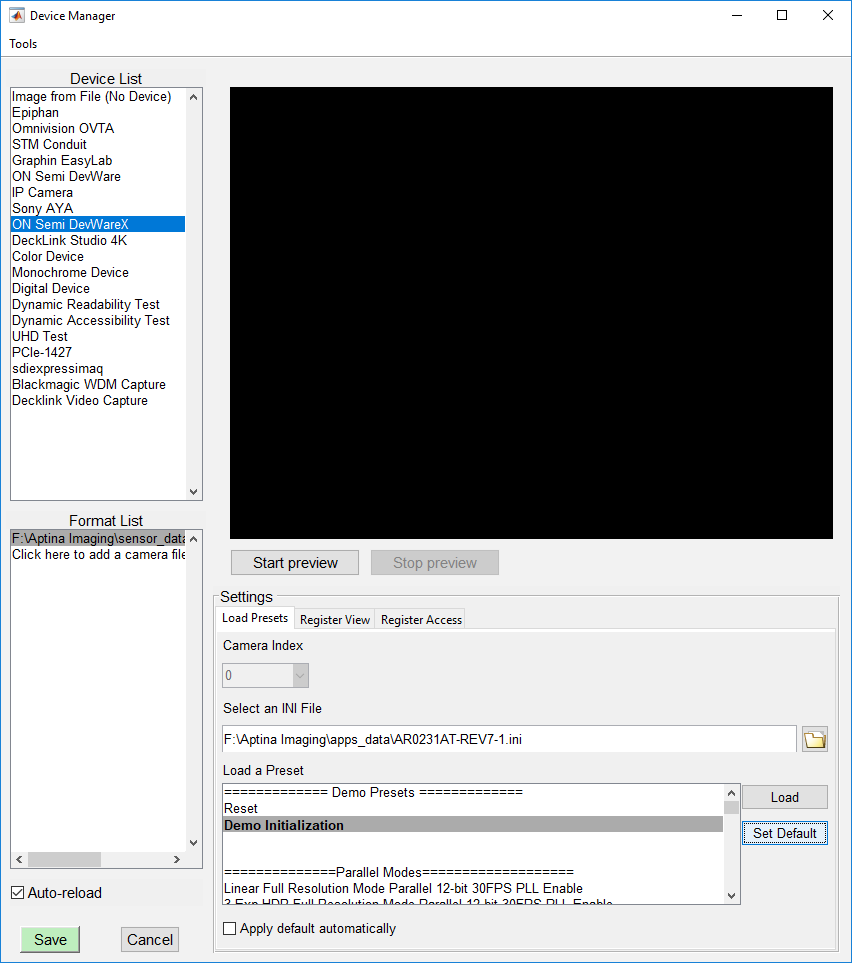852x963 pixels.
Task: Click the MATLAB icon in the title bar
Action: 17,15
